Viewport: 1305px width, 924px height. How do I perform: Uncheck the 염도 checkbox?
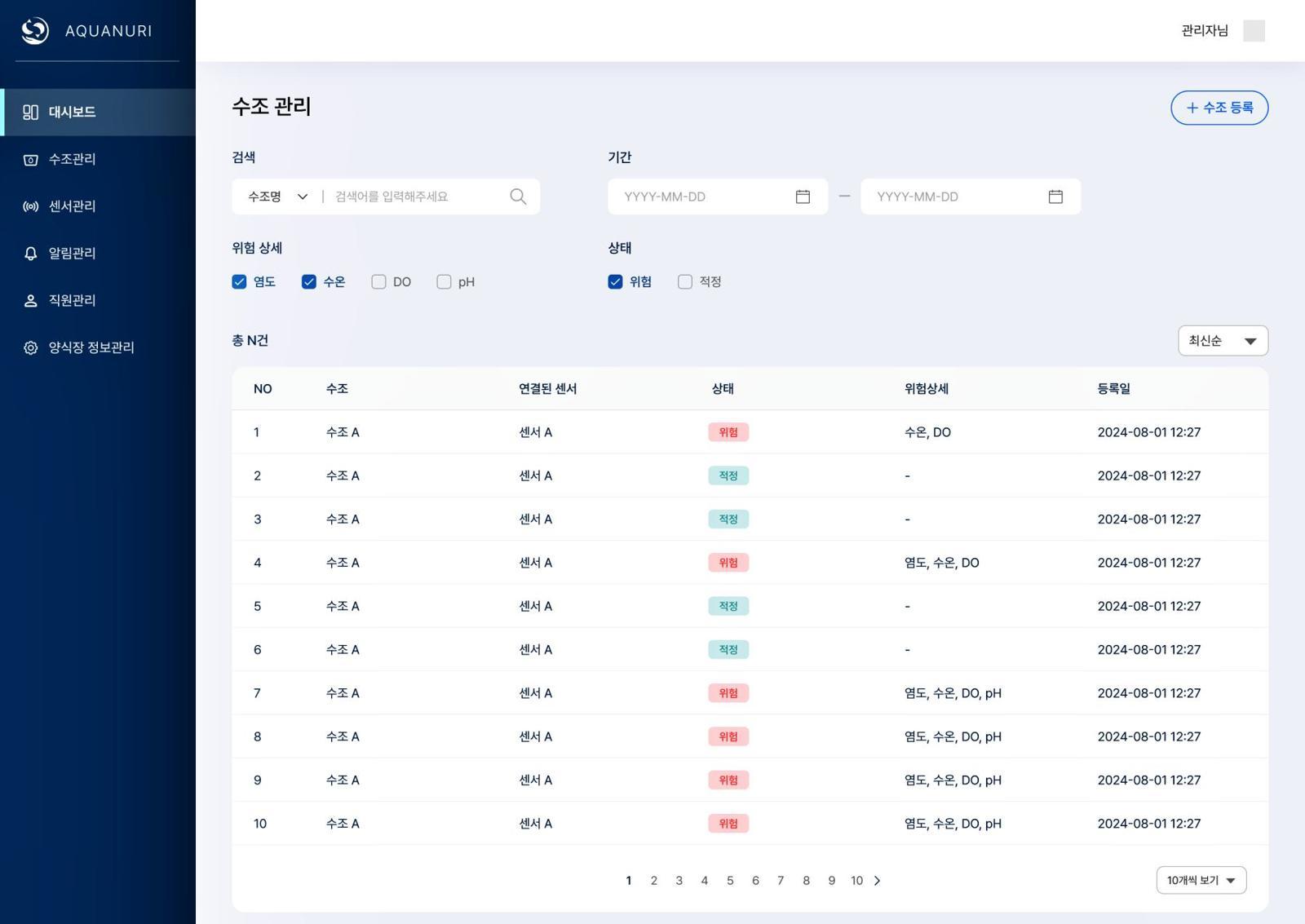tap(239, 282)
